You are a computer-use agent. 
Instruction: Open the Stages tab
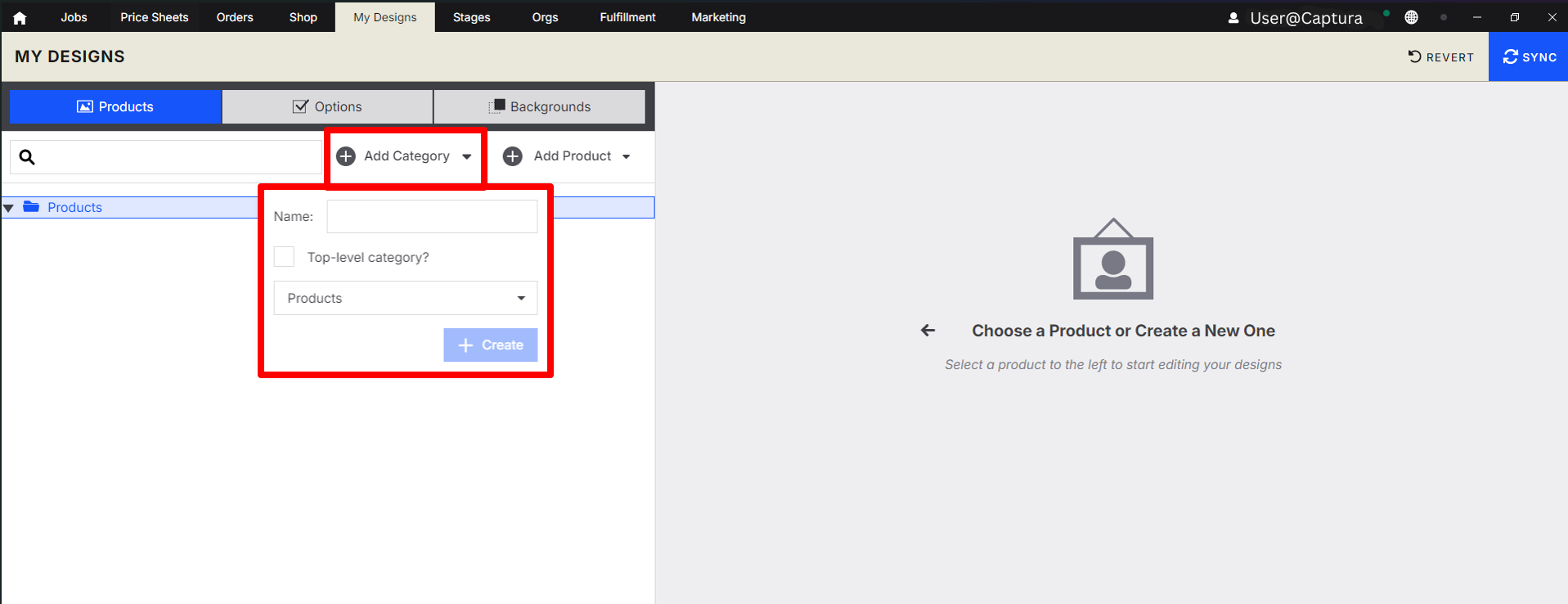pos(471,17)
